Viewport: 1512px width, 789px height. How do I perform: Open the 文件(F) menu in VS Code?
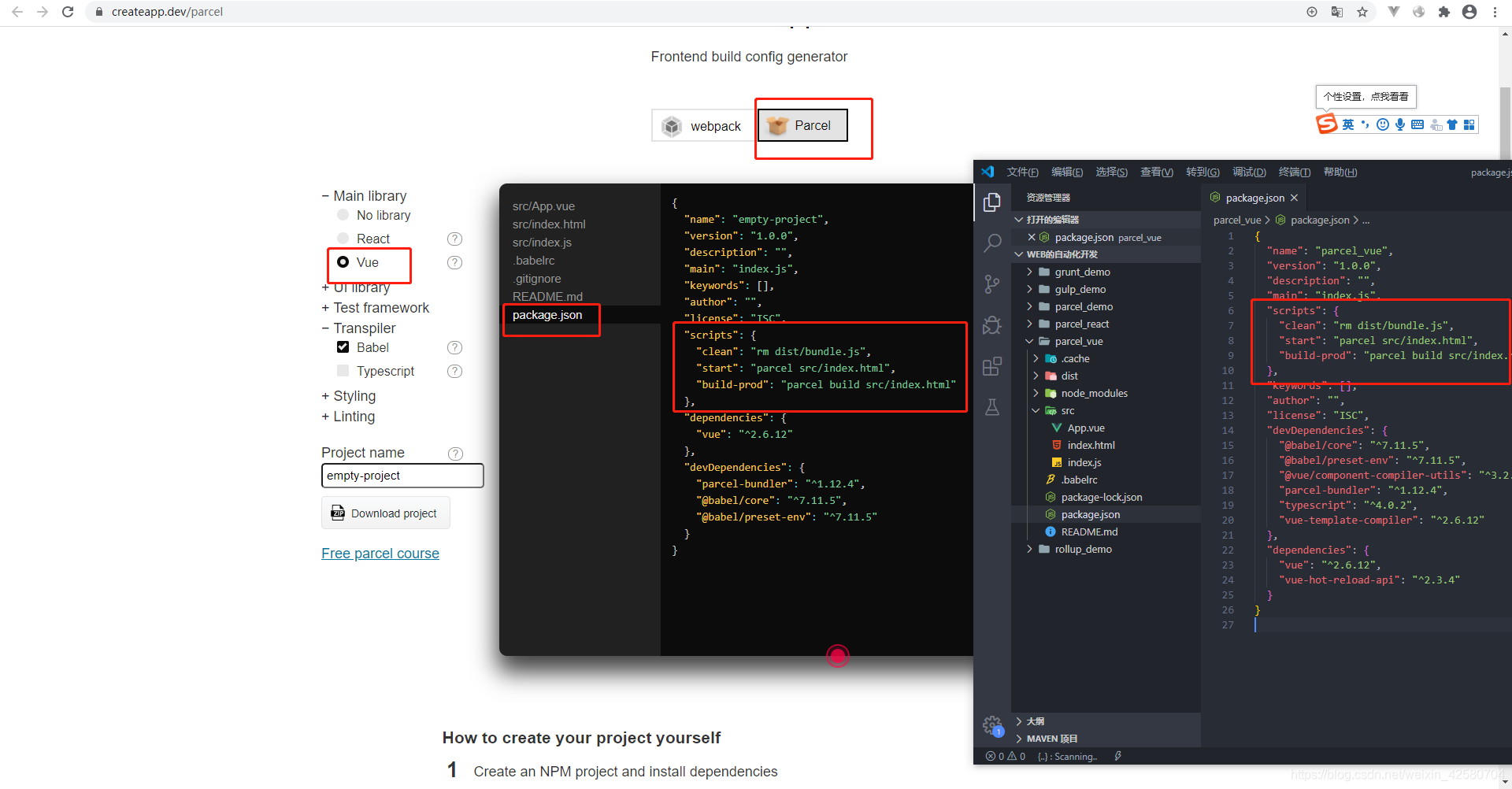pyautogui.click(x=1022, y=172)
